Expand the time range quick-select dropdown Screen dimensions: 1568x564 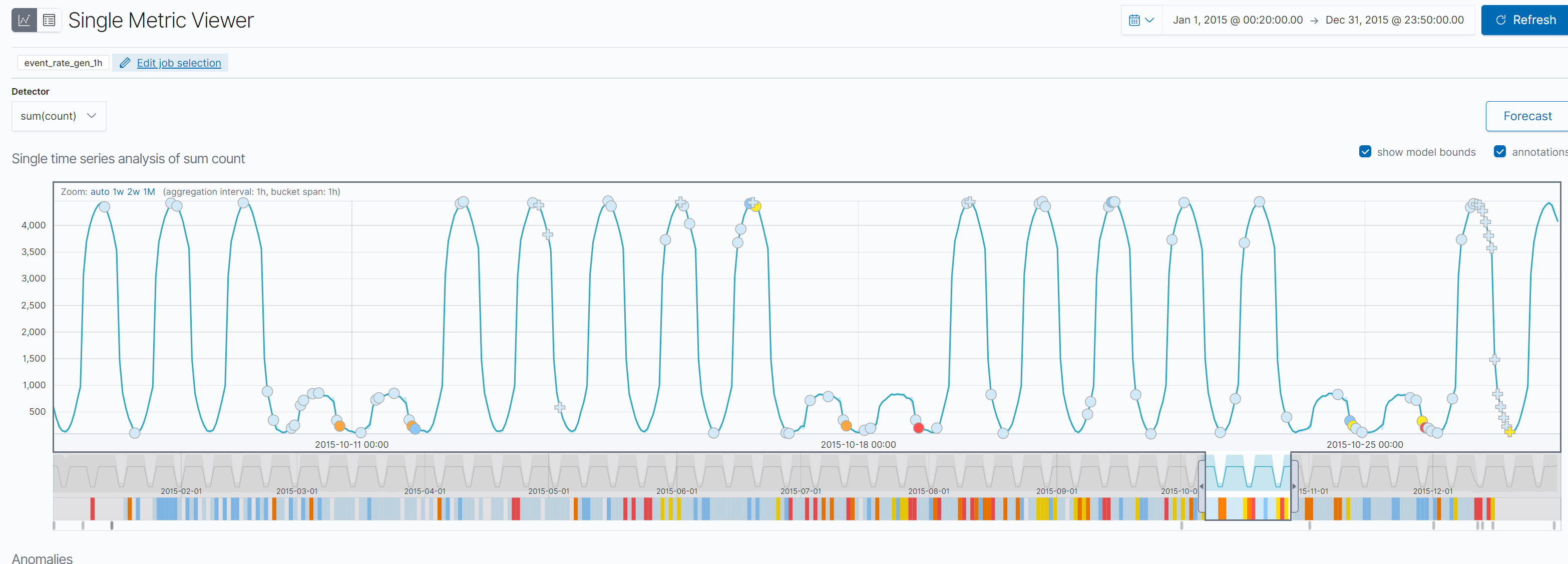[x=1149, y=20]
